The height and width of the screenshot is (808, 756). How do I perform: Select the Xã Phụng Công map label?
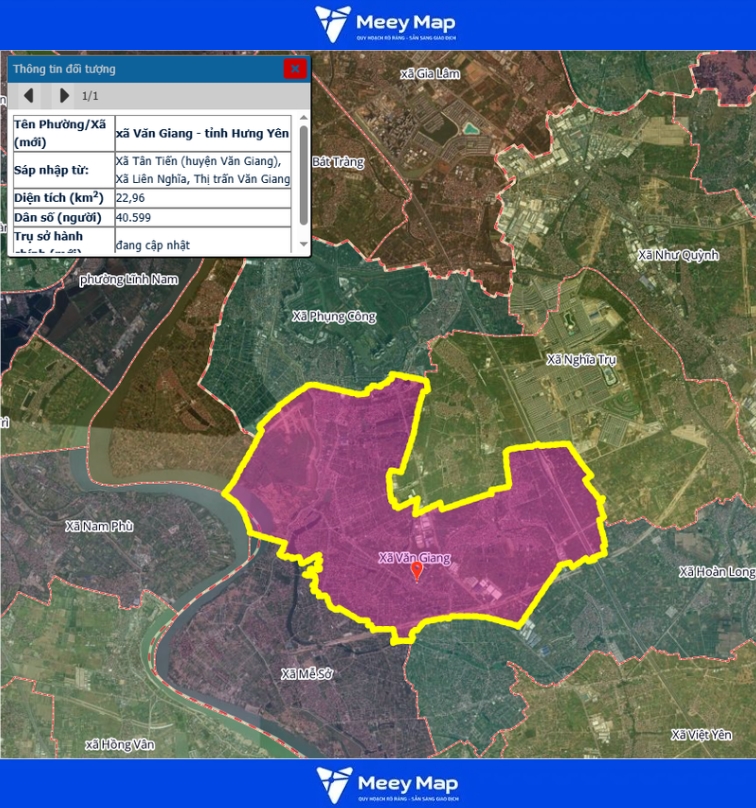click(334, 317)
